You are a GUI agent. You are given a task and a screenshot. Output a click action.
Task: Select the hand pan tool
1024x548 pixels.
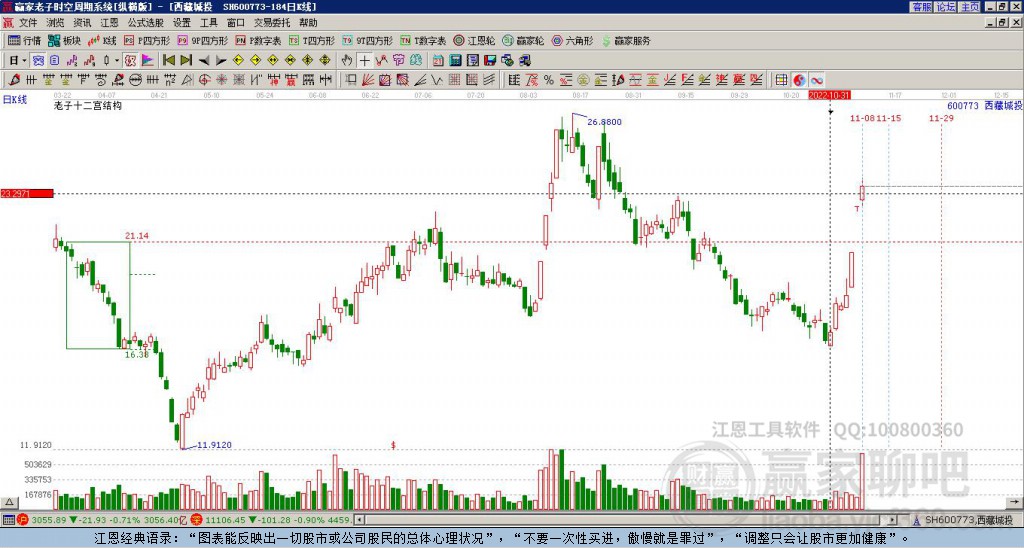pyautogui.click(x=347, y=61)
